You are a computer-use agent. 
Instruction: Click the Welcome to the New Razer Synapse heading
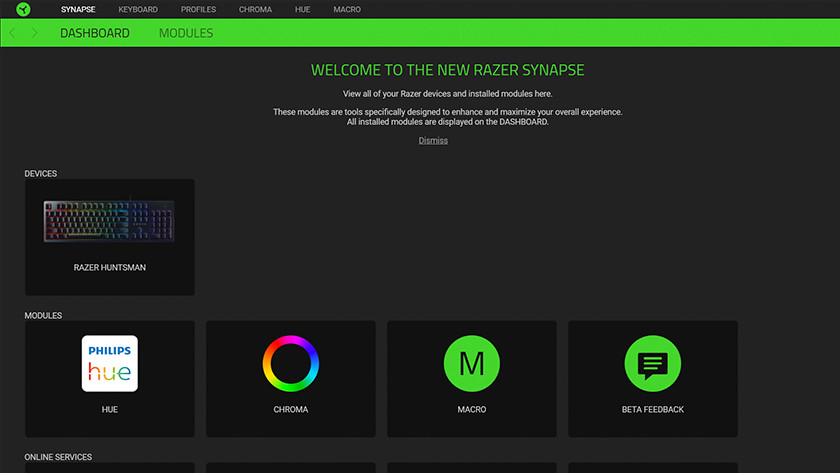pos(447,70)
